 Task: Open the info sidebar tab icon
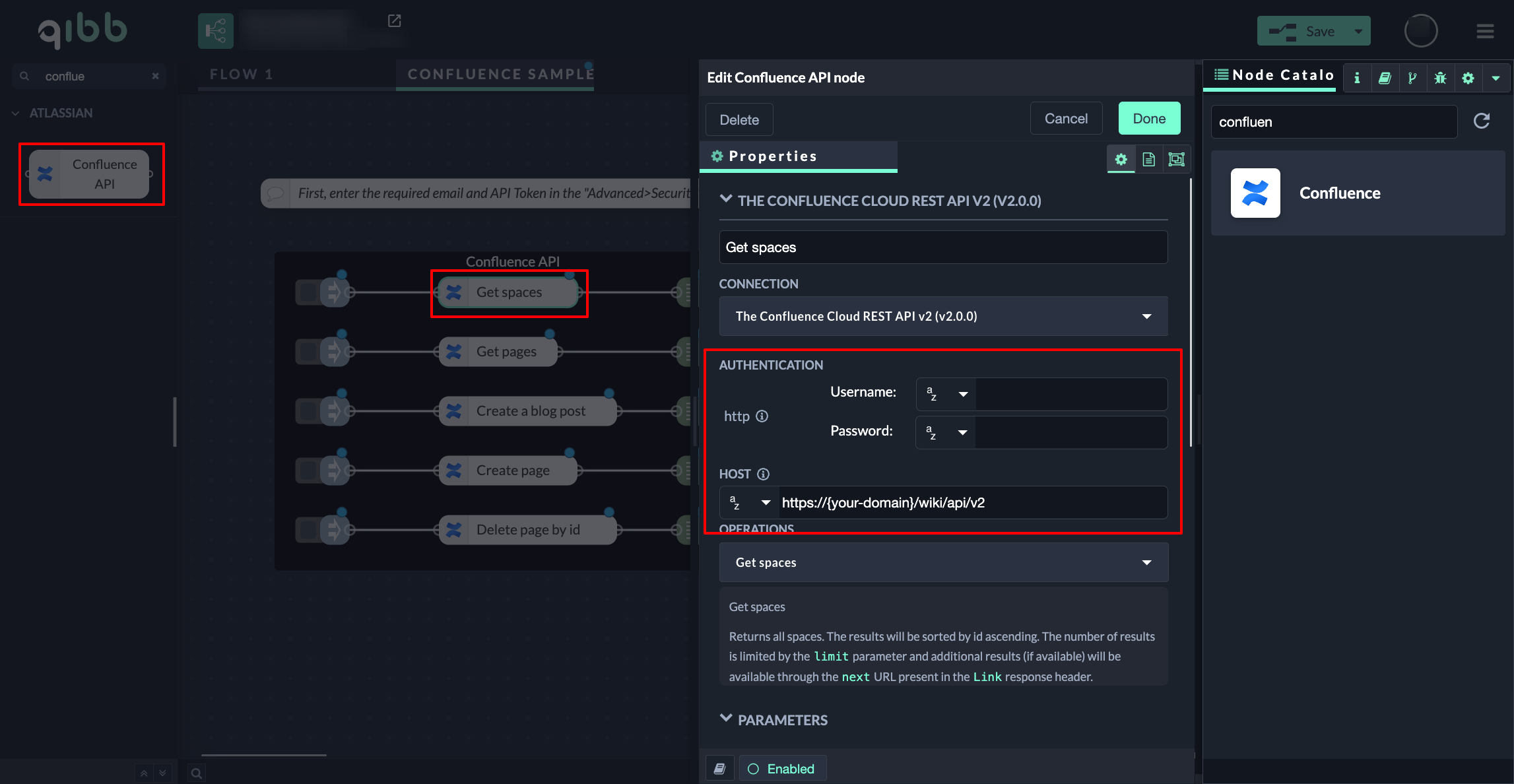[x=1357, y=78]
